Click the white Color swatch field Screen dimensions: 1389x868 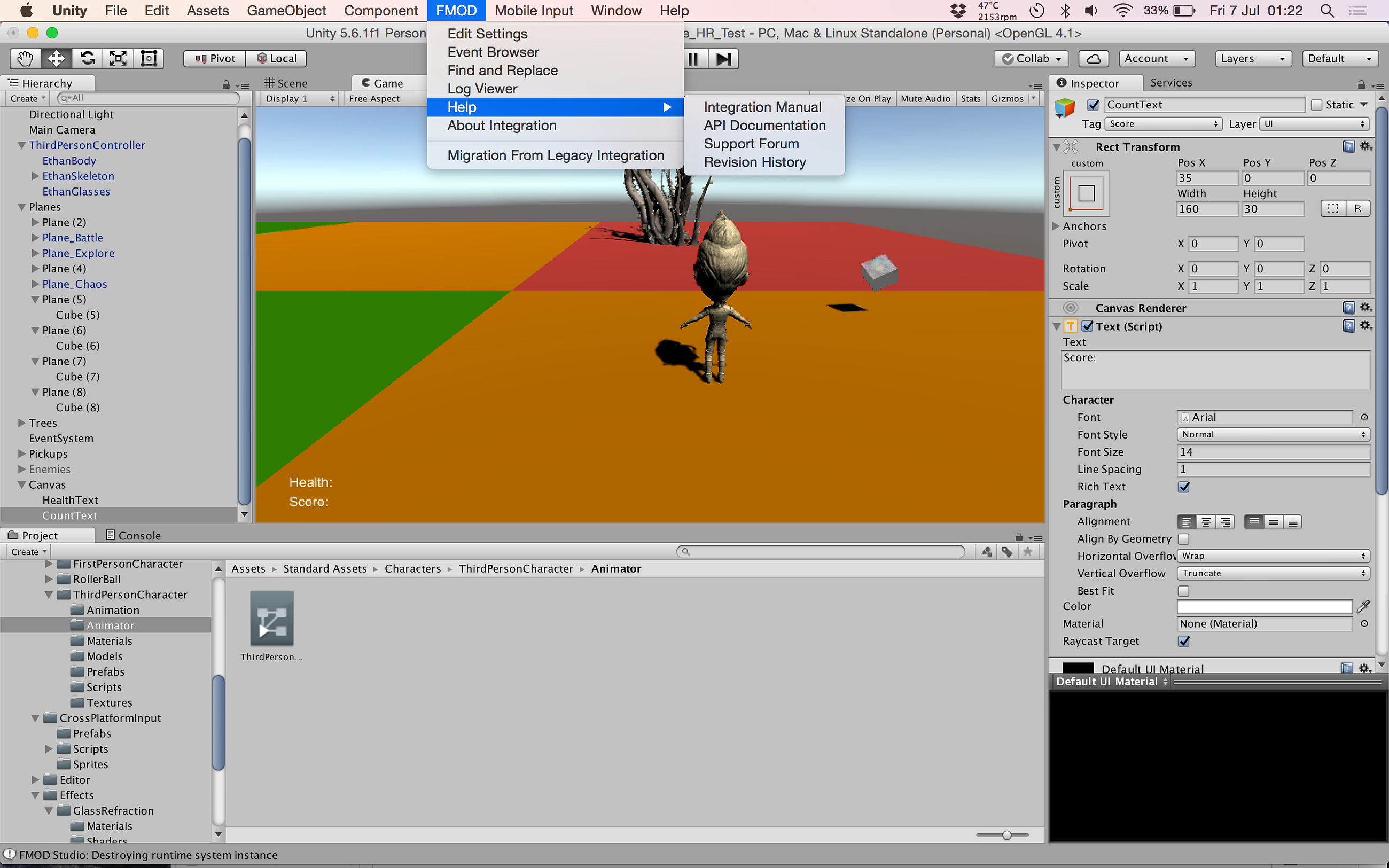pos(1265,607)
